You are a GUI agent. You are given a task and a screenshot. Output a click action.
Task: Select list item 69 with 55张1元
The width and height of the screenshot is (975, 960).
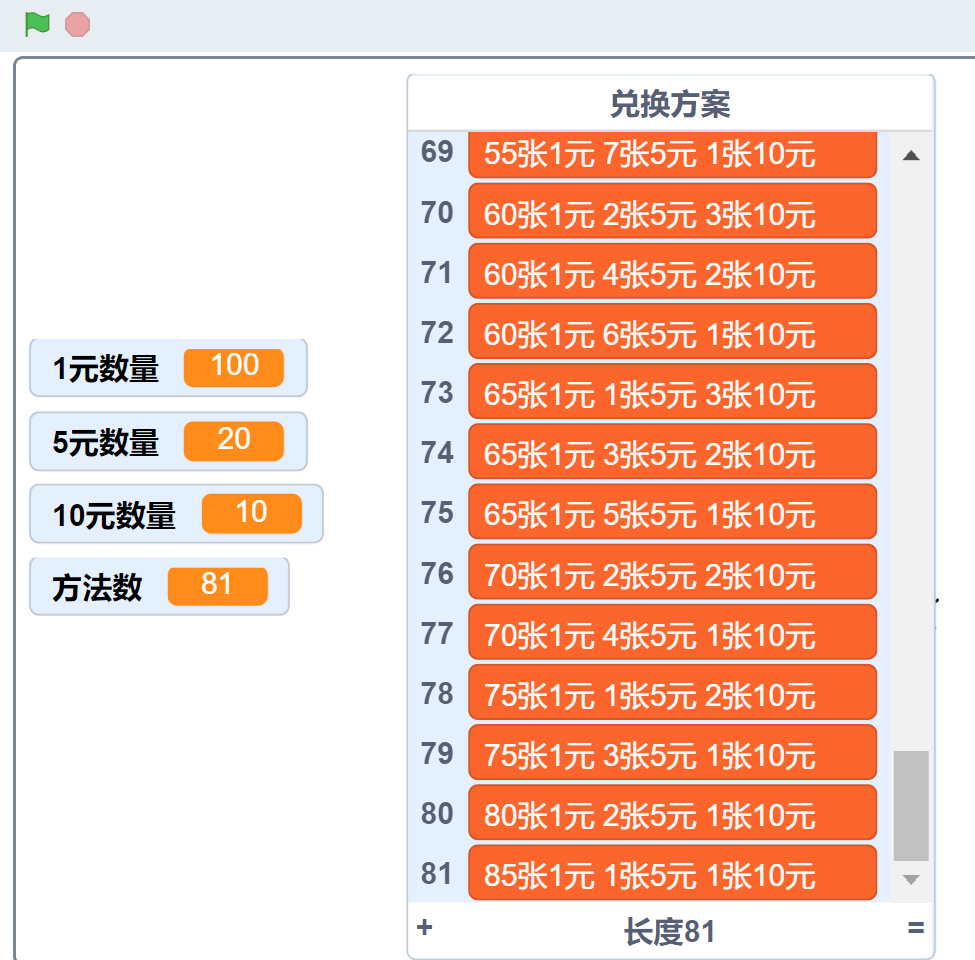tap(672, 155)
